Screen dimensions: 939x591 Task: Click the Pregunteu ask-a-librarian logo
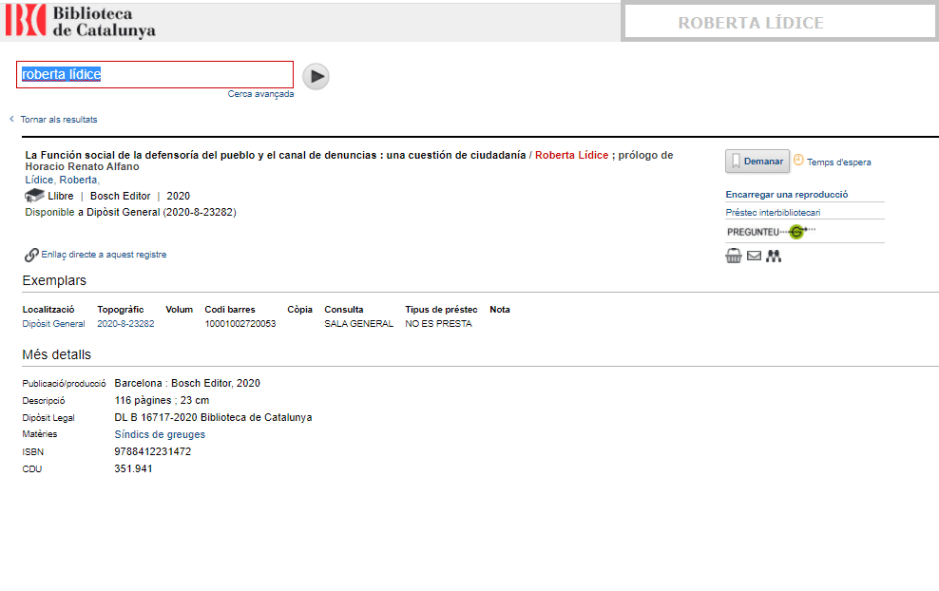pos(771,232)
